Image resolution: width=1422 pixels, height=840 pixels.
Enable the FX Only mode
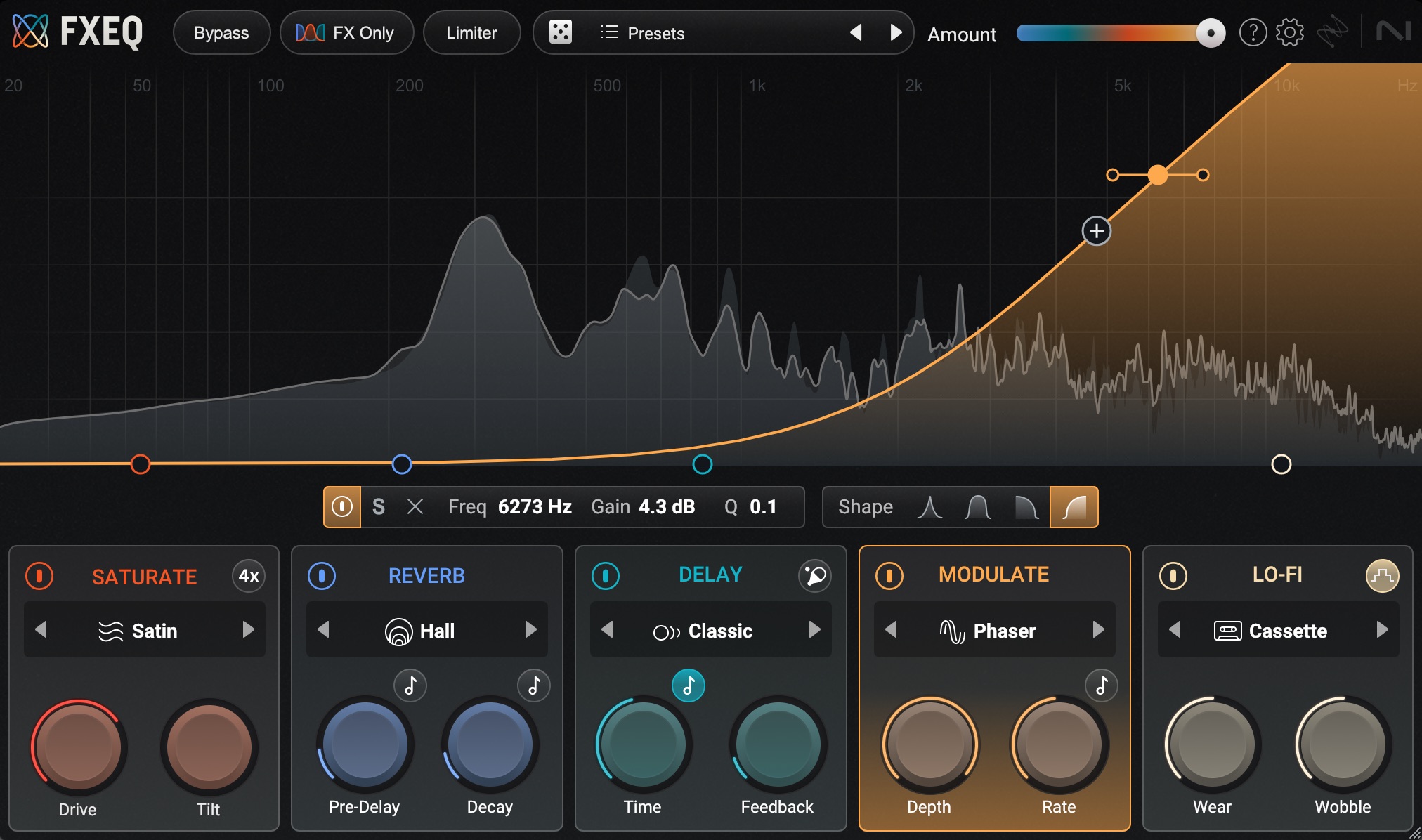[346, 32]
